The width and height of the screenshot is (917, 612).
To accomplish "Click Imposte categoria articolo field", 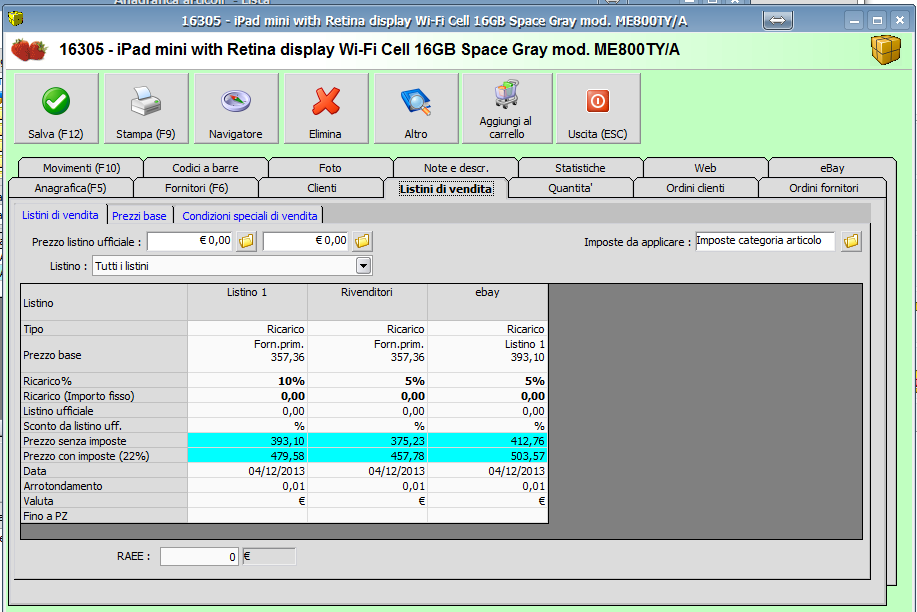I will coord(765,240).
